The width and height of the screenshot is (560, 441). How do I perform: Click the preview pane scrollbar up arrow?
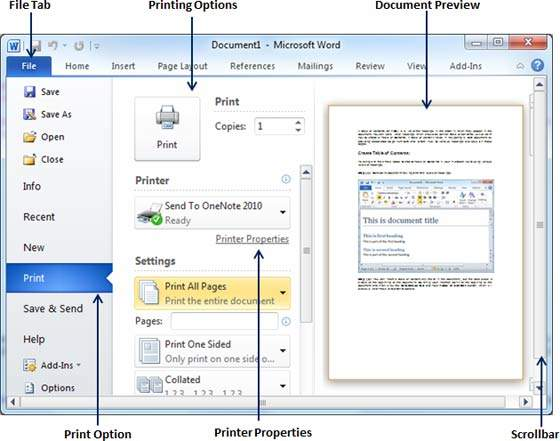(539, 85)
